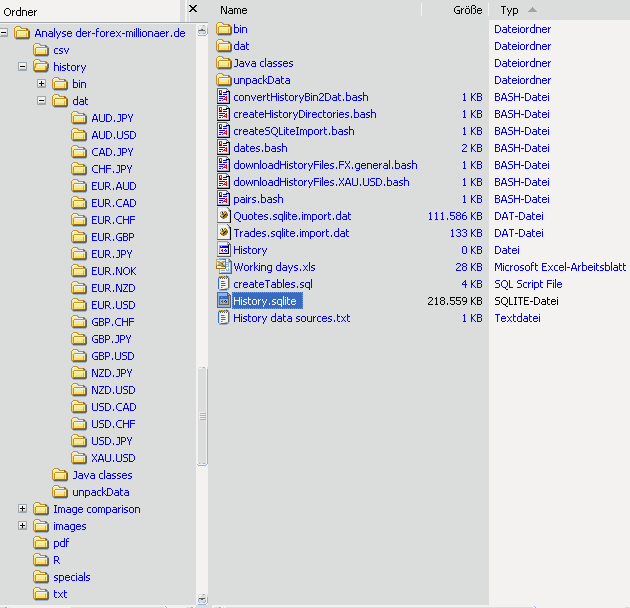Click the file name 'createTables.sql'
630x608 pixels.
click(273, 284)
